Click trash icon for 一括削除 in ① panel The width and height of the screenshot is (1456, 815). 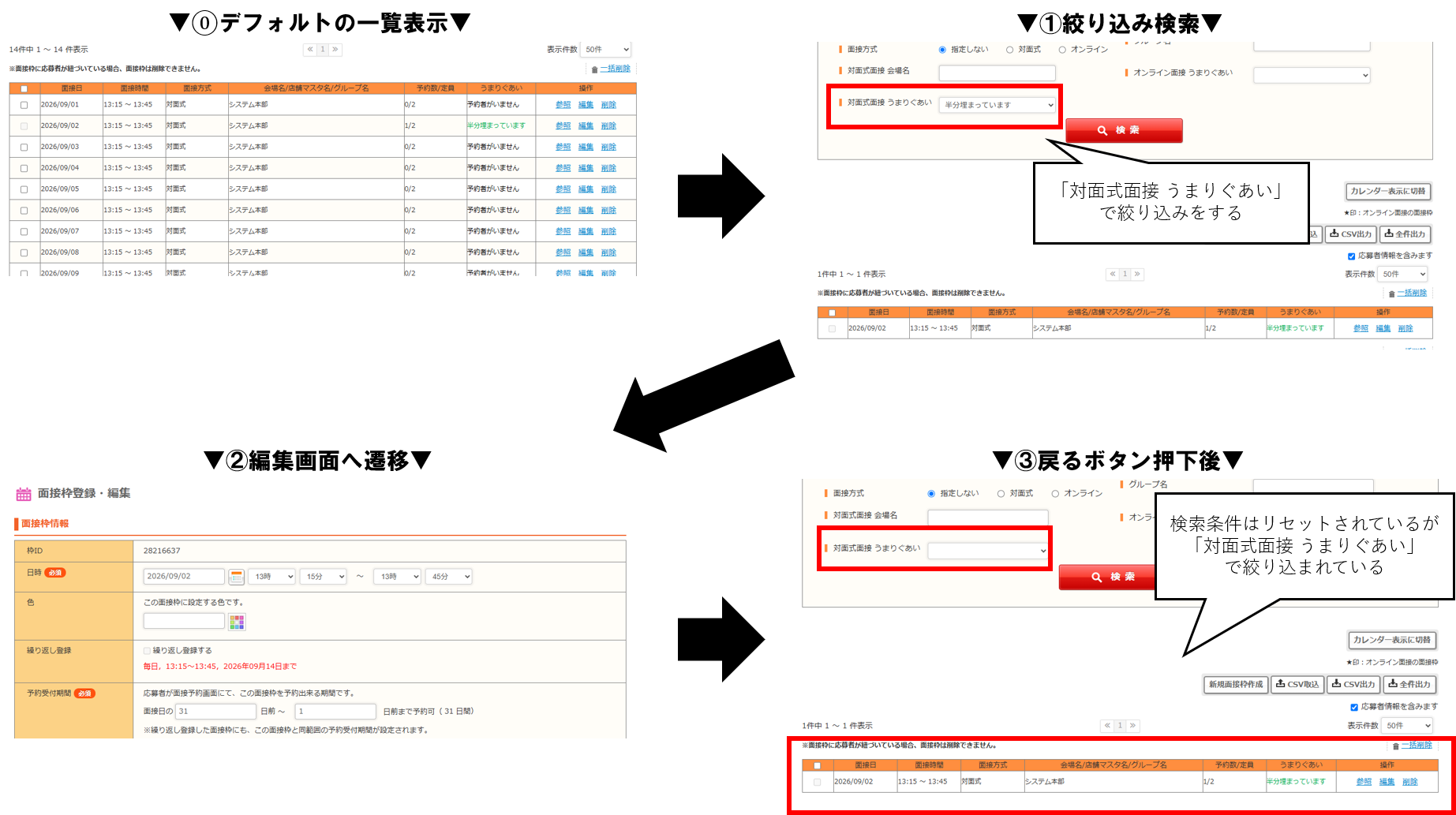point(1391,293)
